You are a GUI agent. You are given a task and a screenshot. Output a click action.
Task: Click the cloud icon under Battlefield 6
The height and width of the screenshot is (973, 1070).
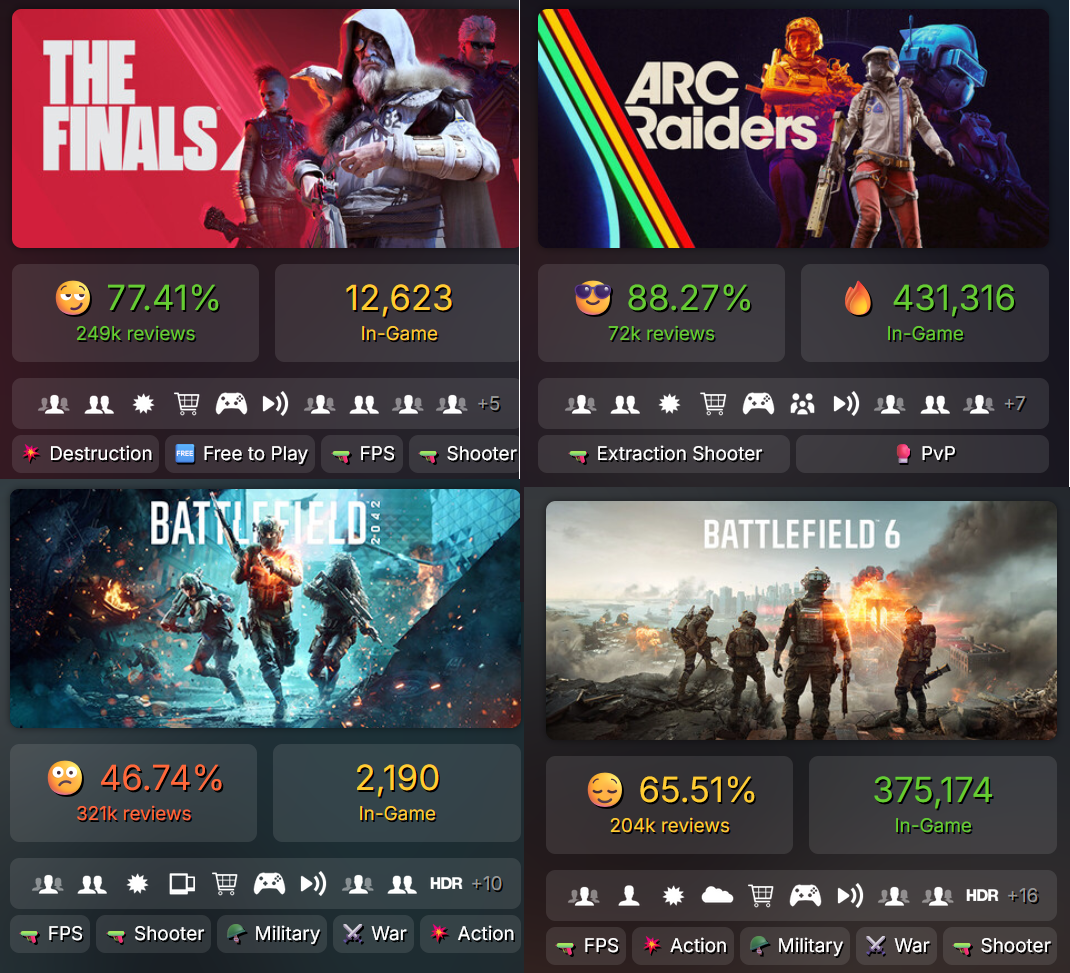pyautogui.click(x=717, y=895)
